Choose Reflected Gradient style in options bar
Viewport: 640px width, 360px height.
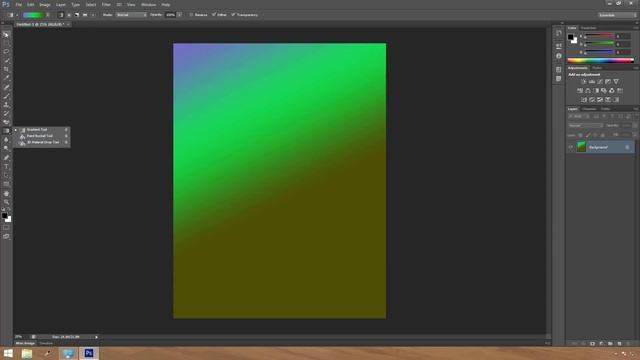[x=85, y=15]
